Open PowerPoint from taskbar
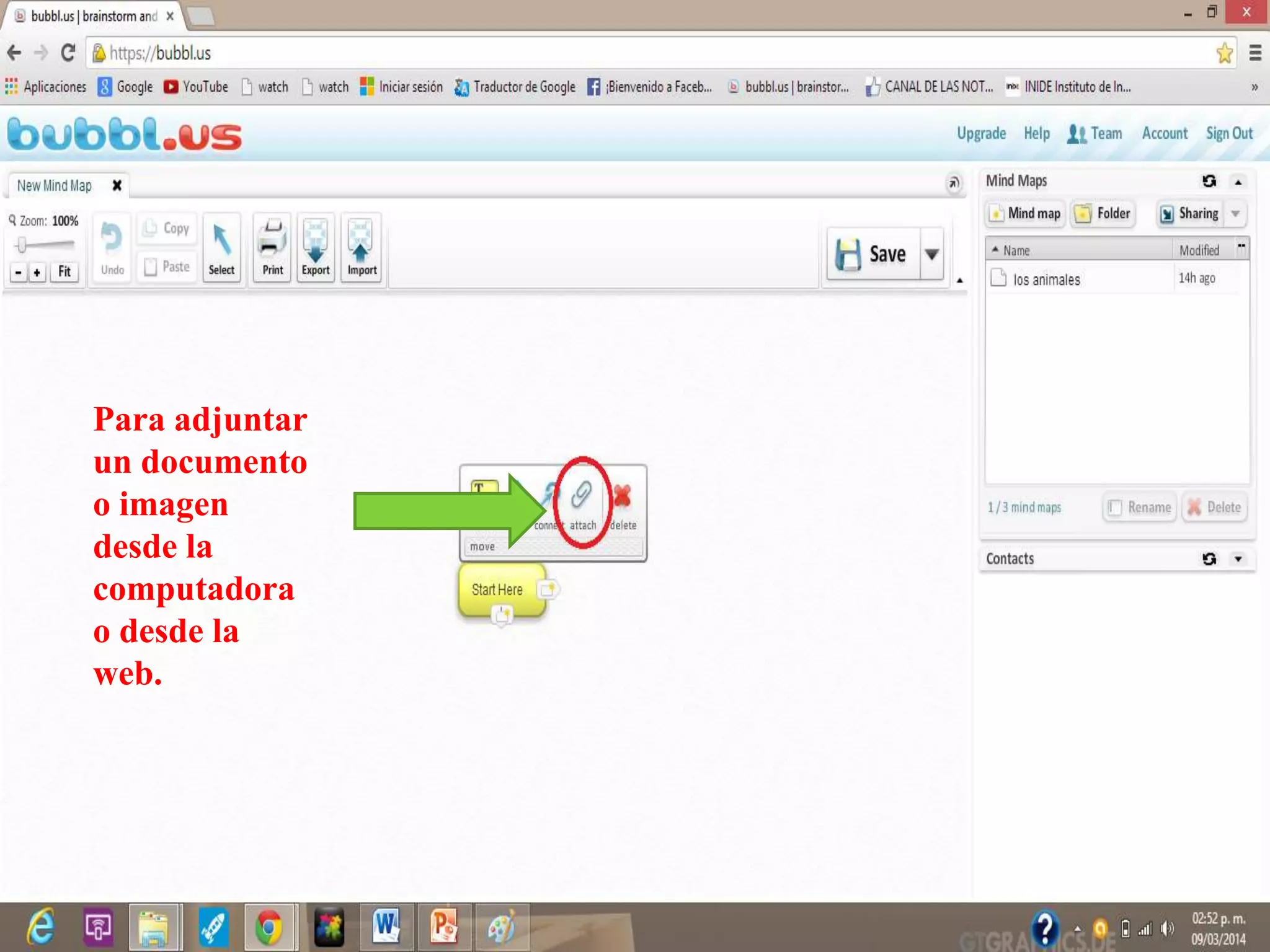 [444, 927]
